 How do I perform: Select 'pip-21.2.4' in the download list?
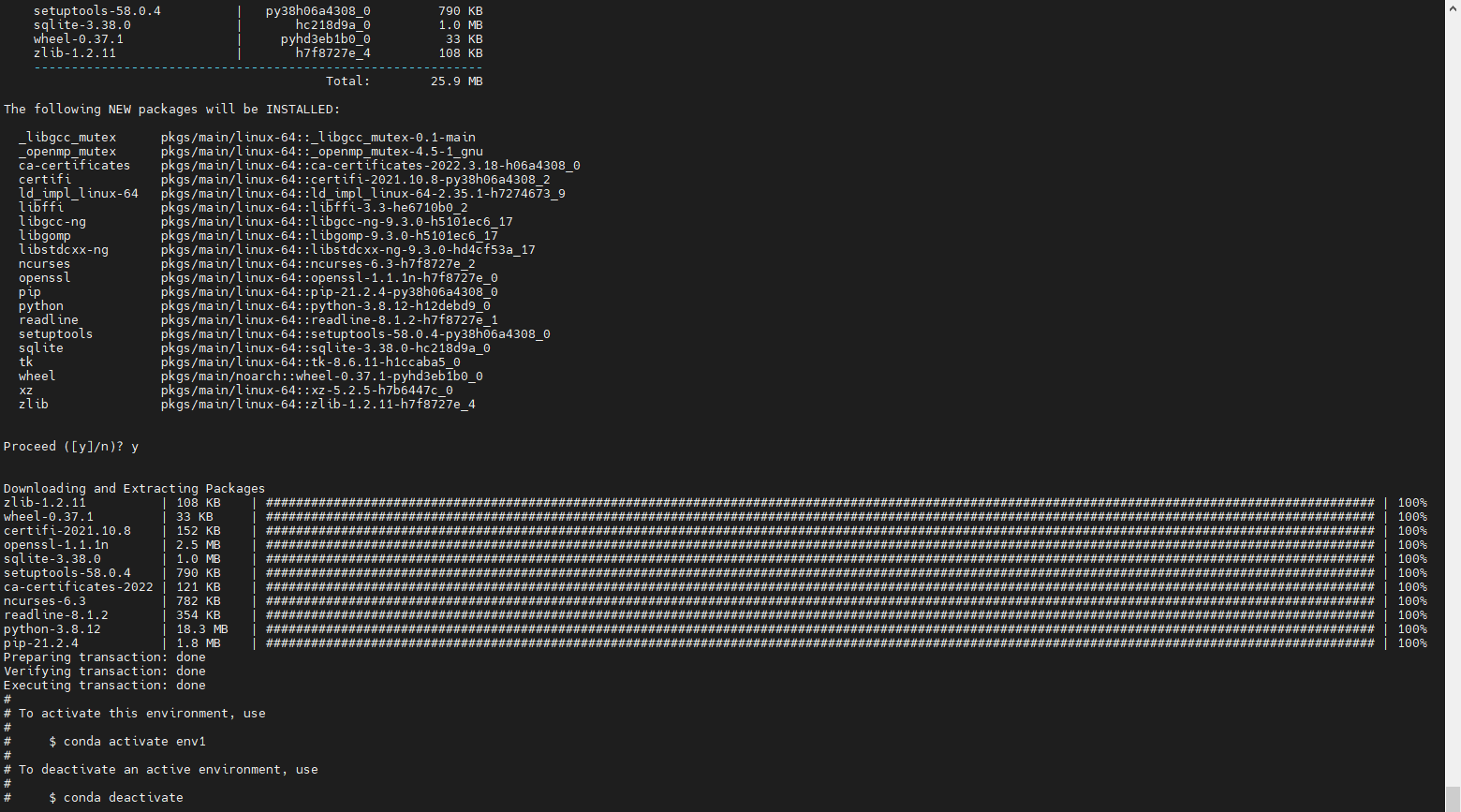[41, 643]
